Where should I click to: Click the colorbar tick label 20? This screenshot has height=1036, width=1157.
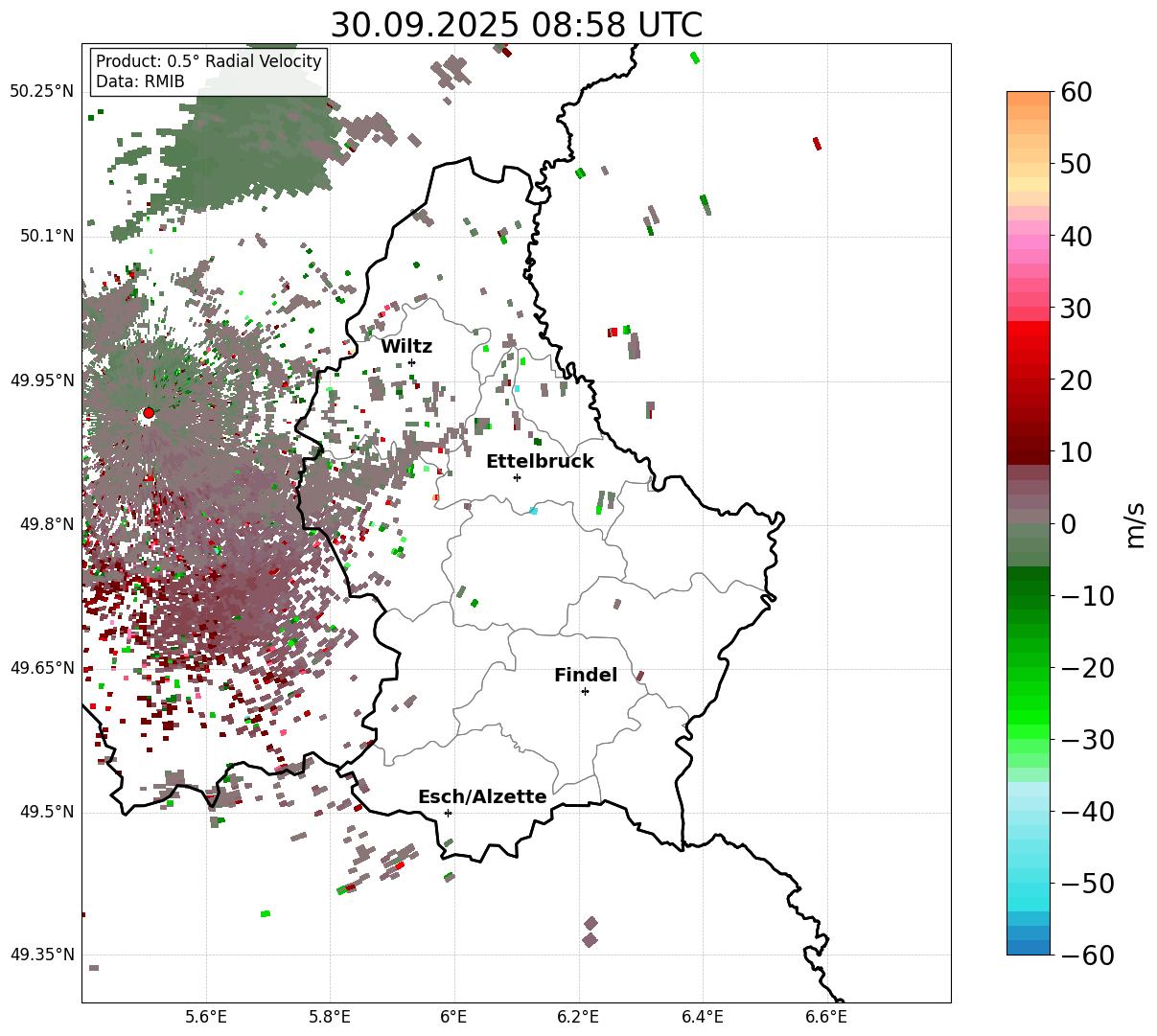1077,380
